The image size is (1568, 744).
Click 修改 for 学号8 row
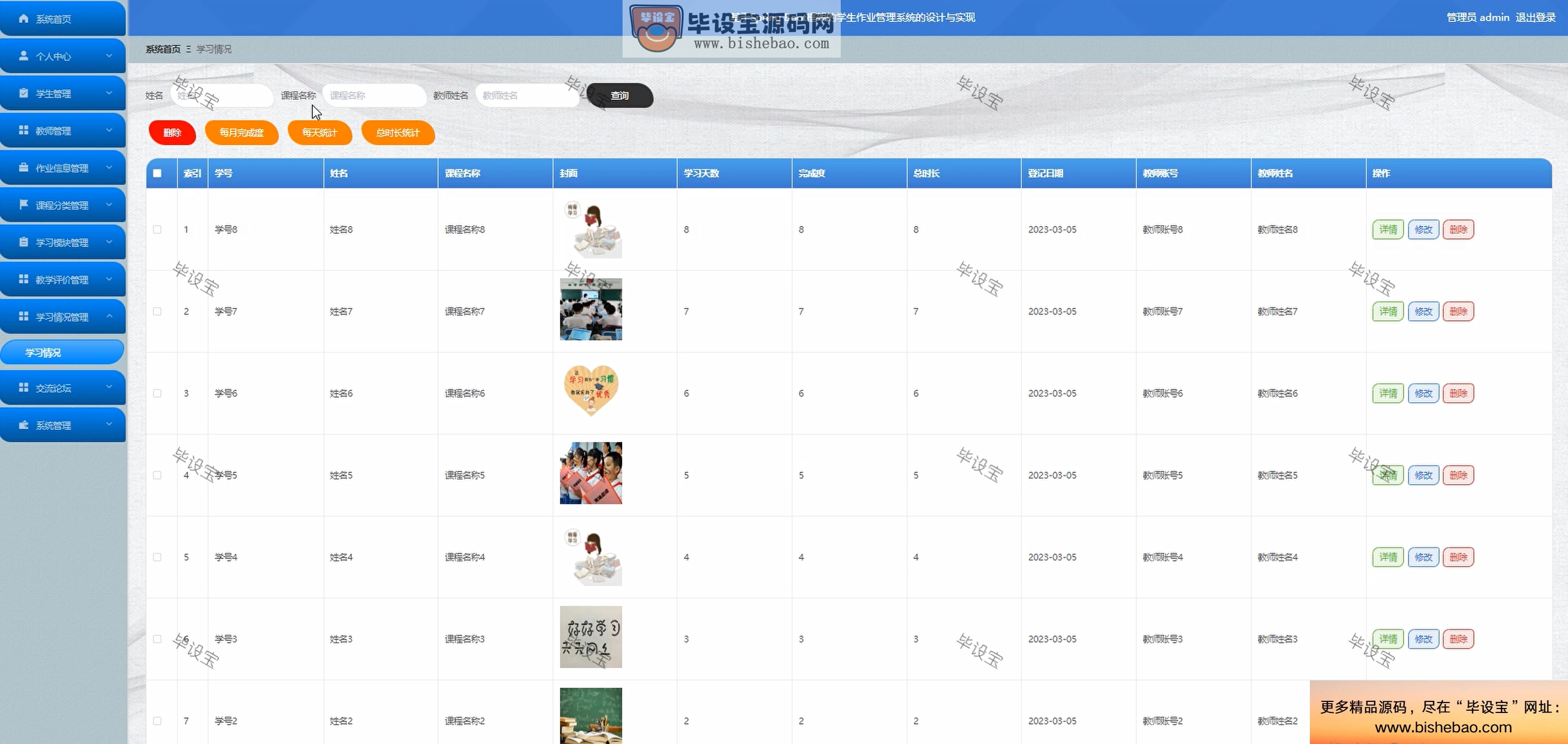coord(1423,229)
